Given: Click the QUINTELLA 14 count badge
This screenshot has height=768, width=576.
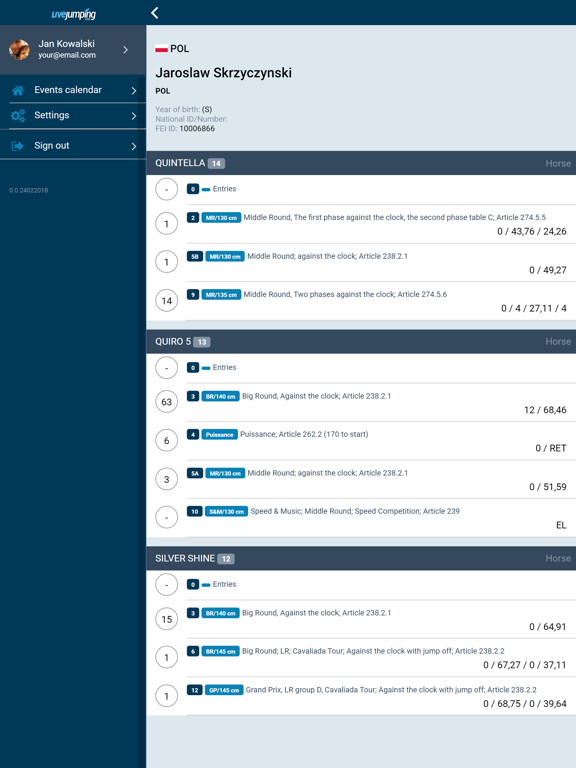Looking at the screenshot, I should click(216, 164).
